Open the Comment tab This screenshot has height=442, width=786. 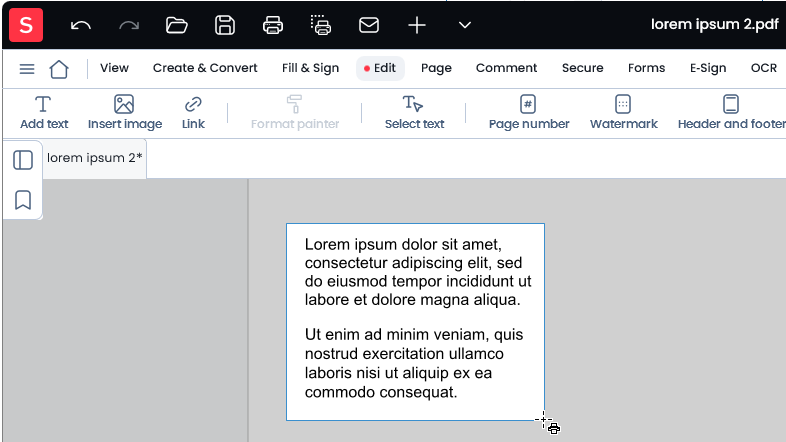pos(506,68)
